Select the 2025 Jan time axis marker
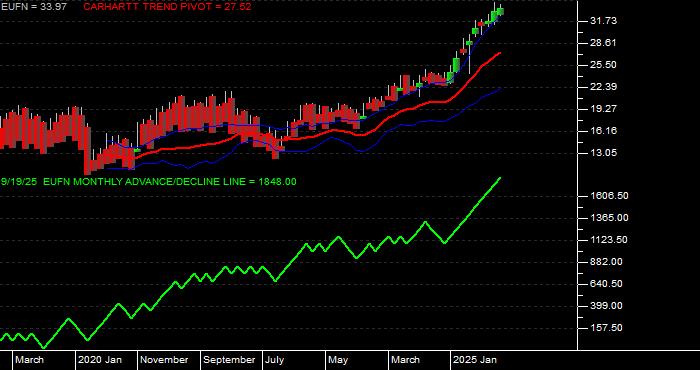Image resolution: width=700 pixels, height=370 pixels. (475, 360)
